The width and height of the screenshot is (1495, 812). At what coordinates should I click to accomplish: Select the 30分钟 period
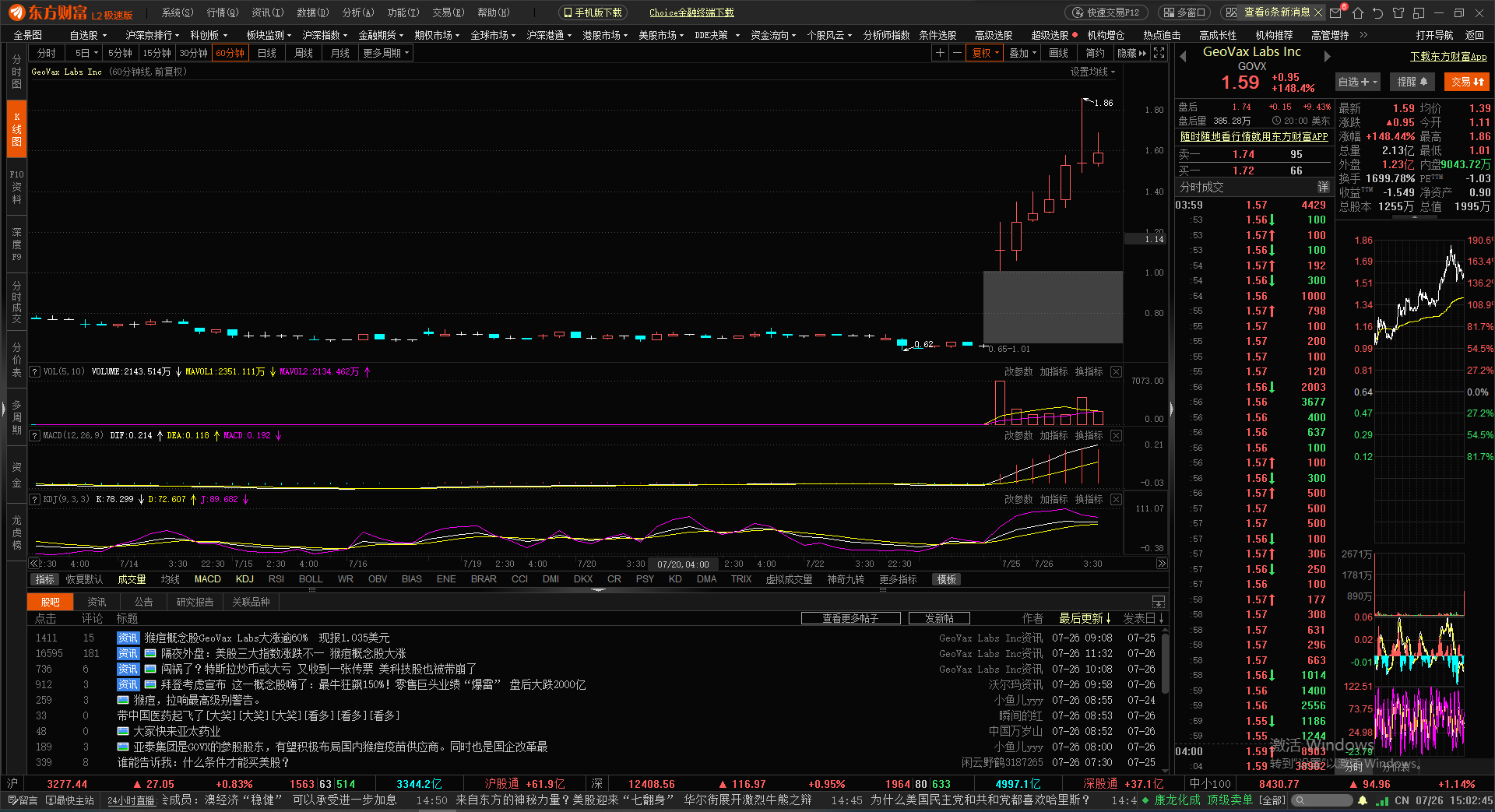coord(193,53)
